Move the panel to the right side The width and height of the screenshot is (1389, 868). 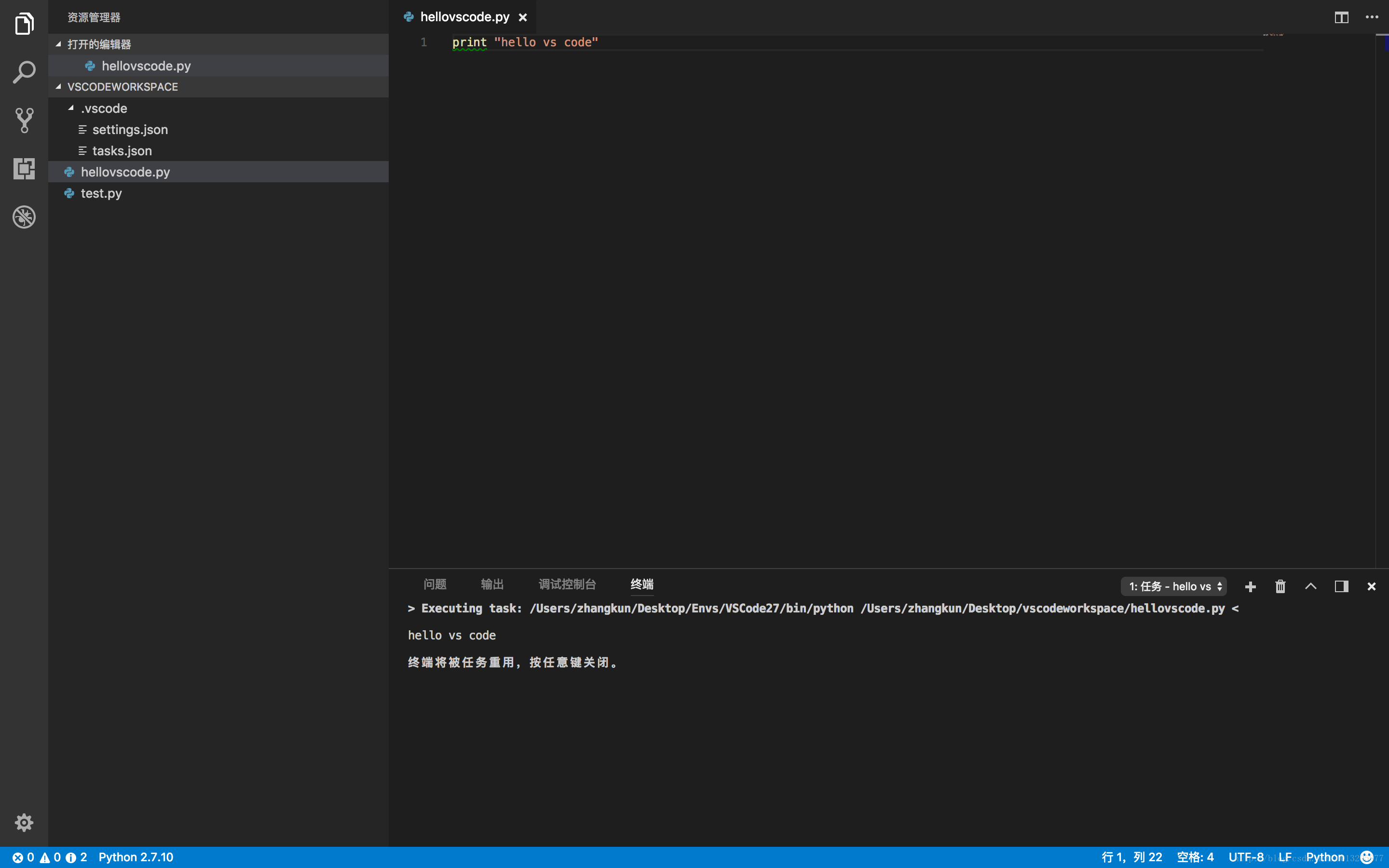(1341, 586)
